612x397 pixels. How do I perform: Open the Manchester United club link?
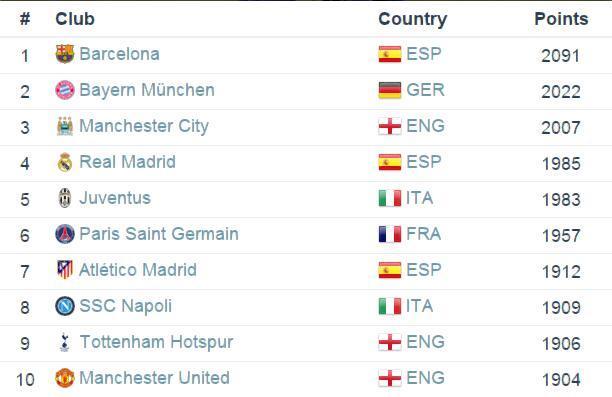click(x=155, y=378)
